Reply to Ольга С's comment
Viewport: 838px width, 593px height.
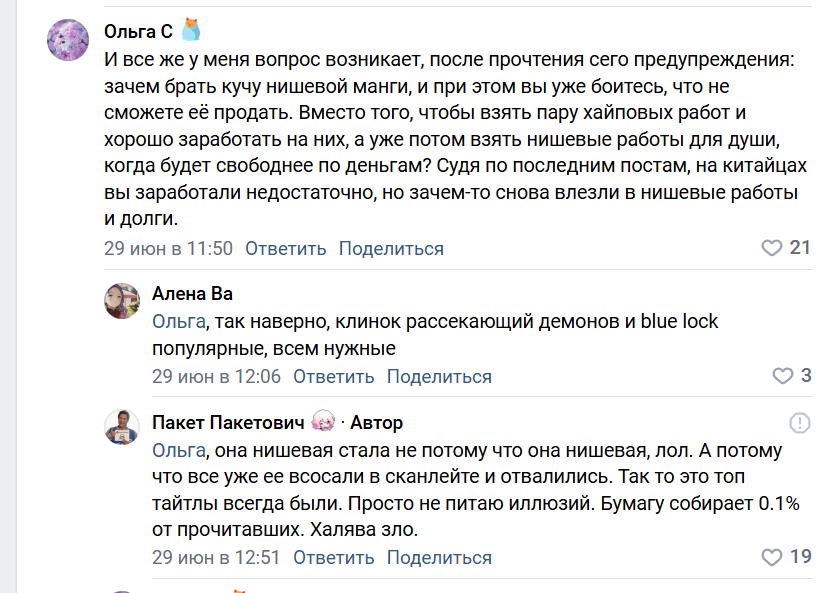(x=285, y=248)
